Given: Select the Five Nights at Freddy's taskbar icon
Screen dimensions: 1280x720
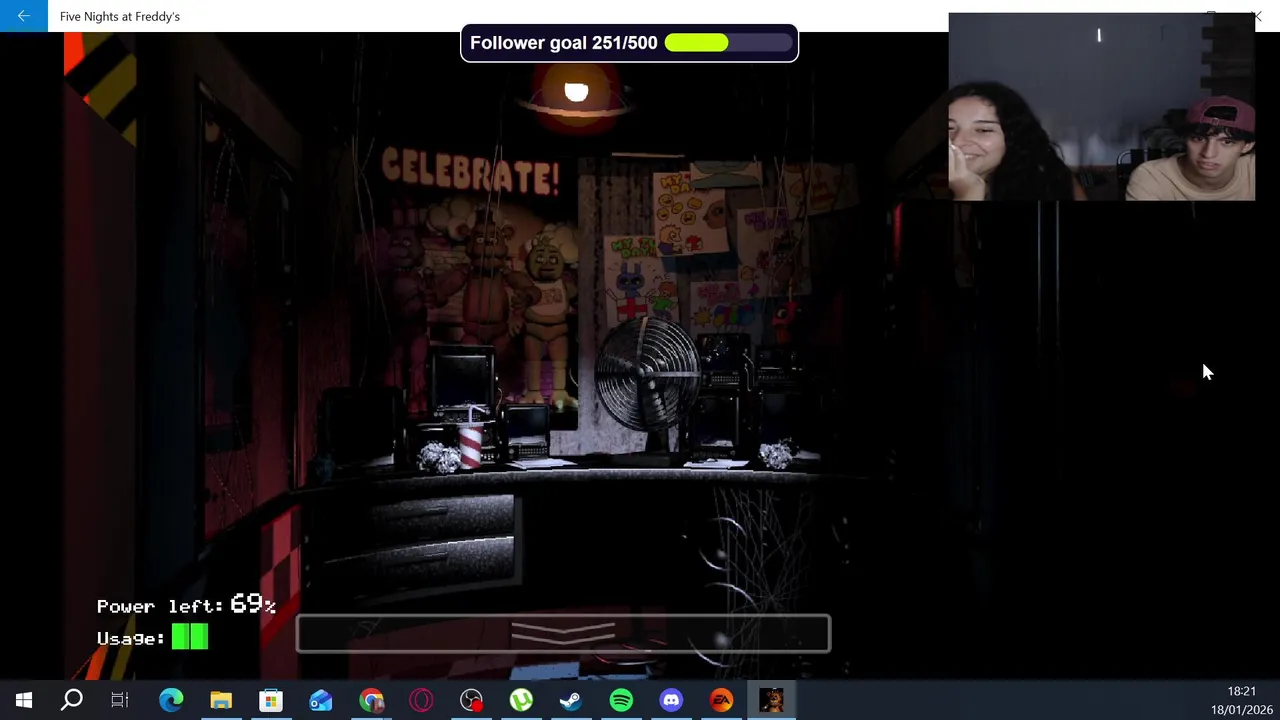Looking at the screenshot, I should (x=771, y=700).
